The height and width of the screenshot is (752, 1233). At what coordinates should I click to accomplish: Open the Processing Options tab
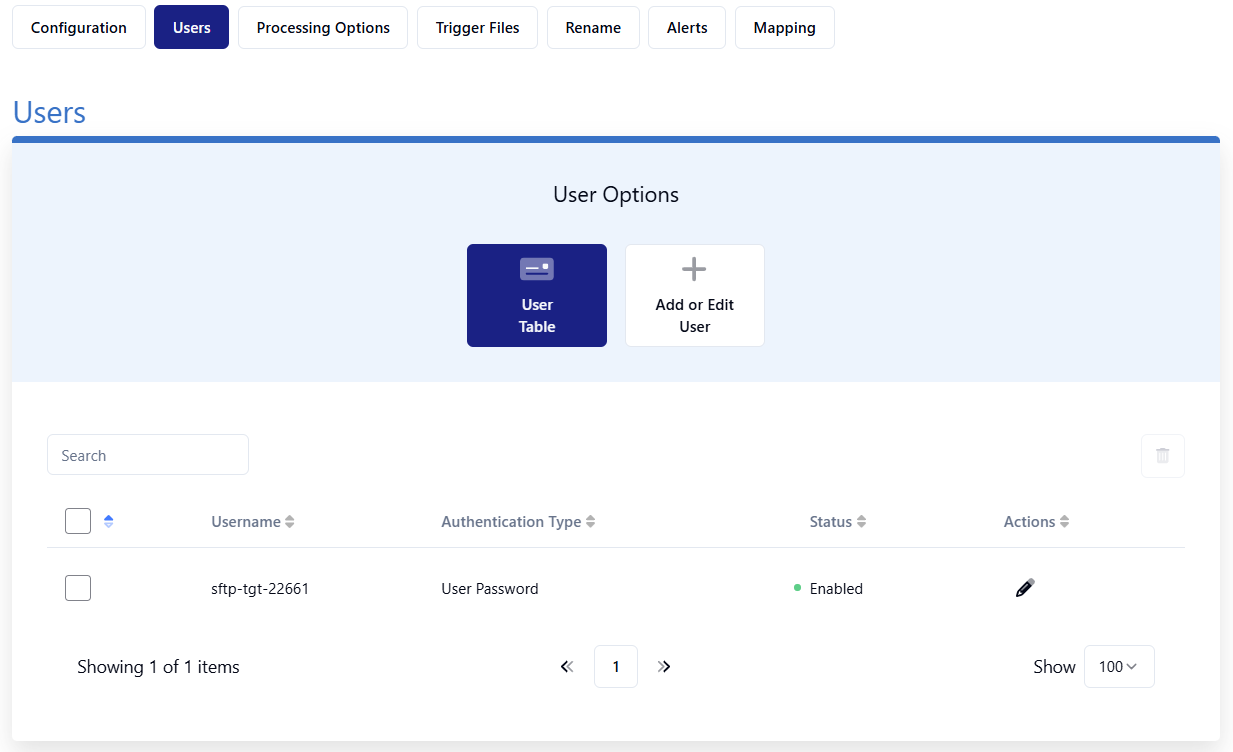(x=323, y=28)
